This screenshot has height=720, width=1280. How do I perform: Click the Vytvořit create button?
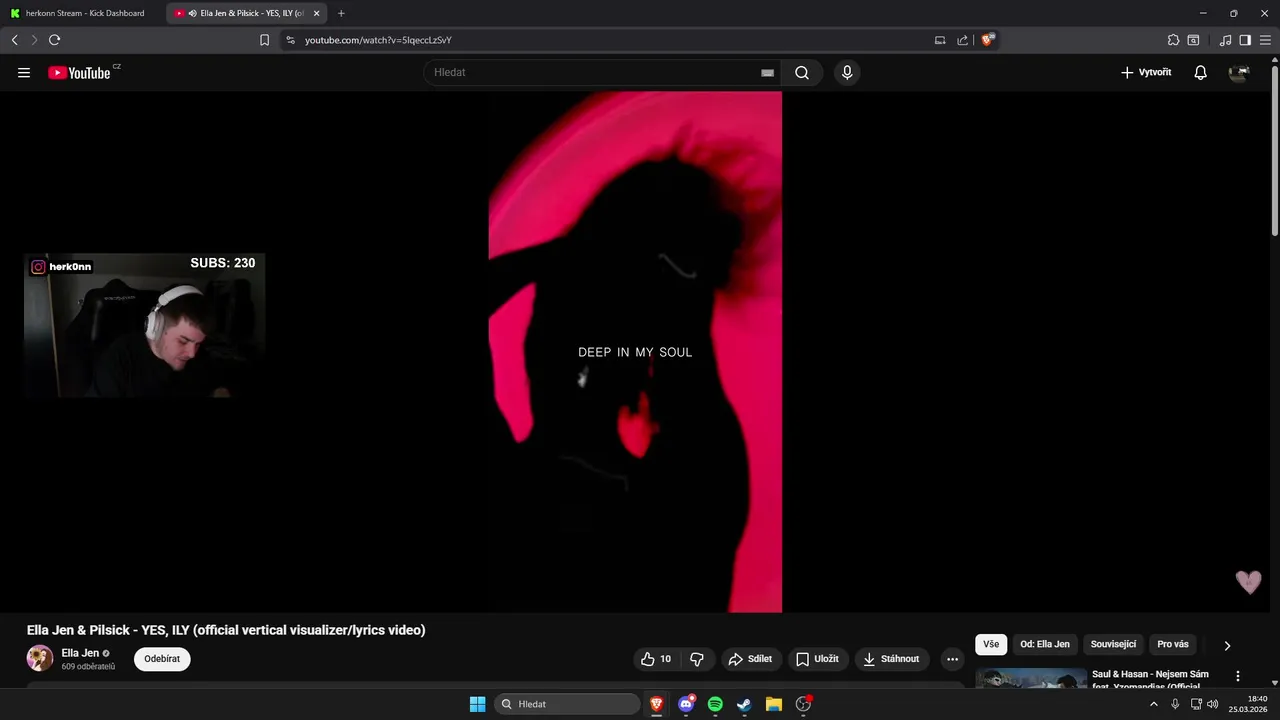pos(1146,73)
